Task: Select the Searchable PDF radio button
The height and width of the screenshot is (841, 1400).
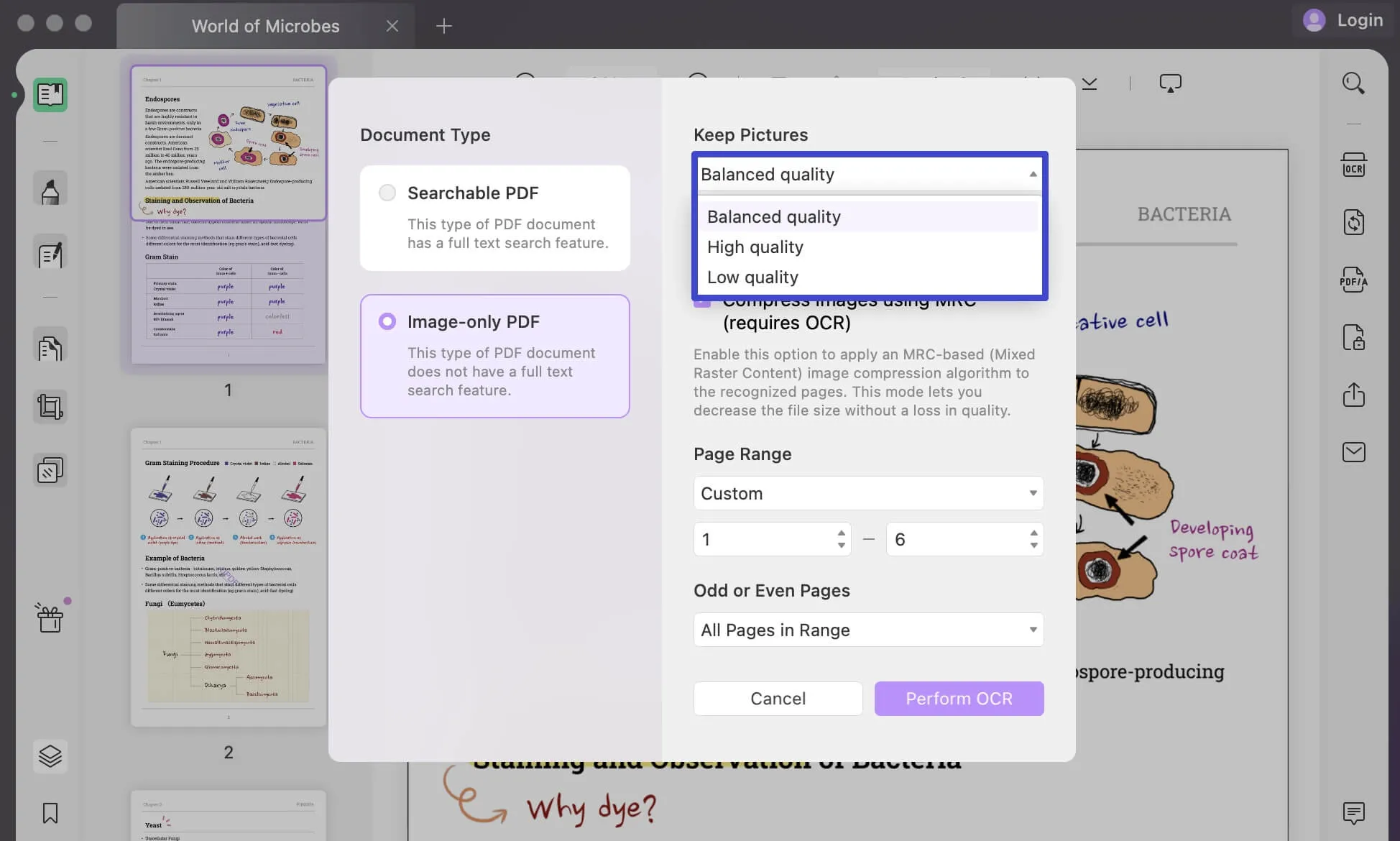Action: click(386, 192)
